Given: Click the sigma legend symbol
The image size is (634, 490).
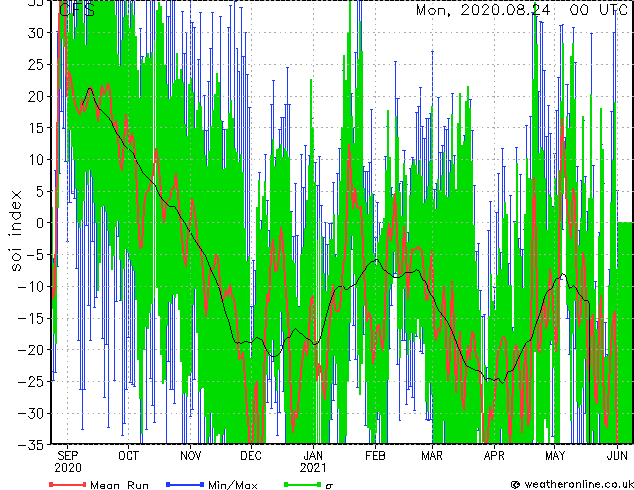Looking at the screenshot, I should [329, 486].
